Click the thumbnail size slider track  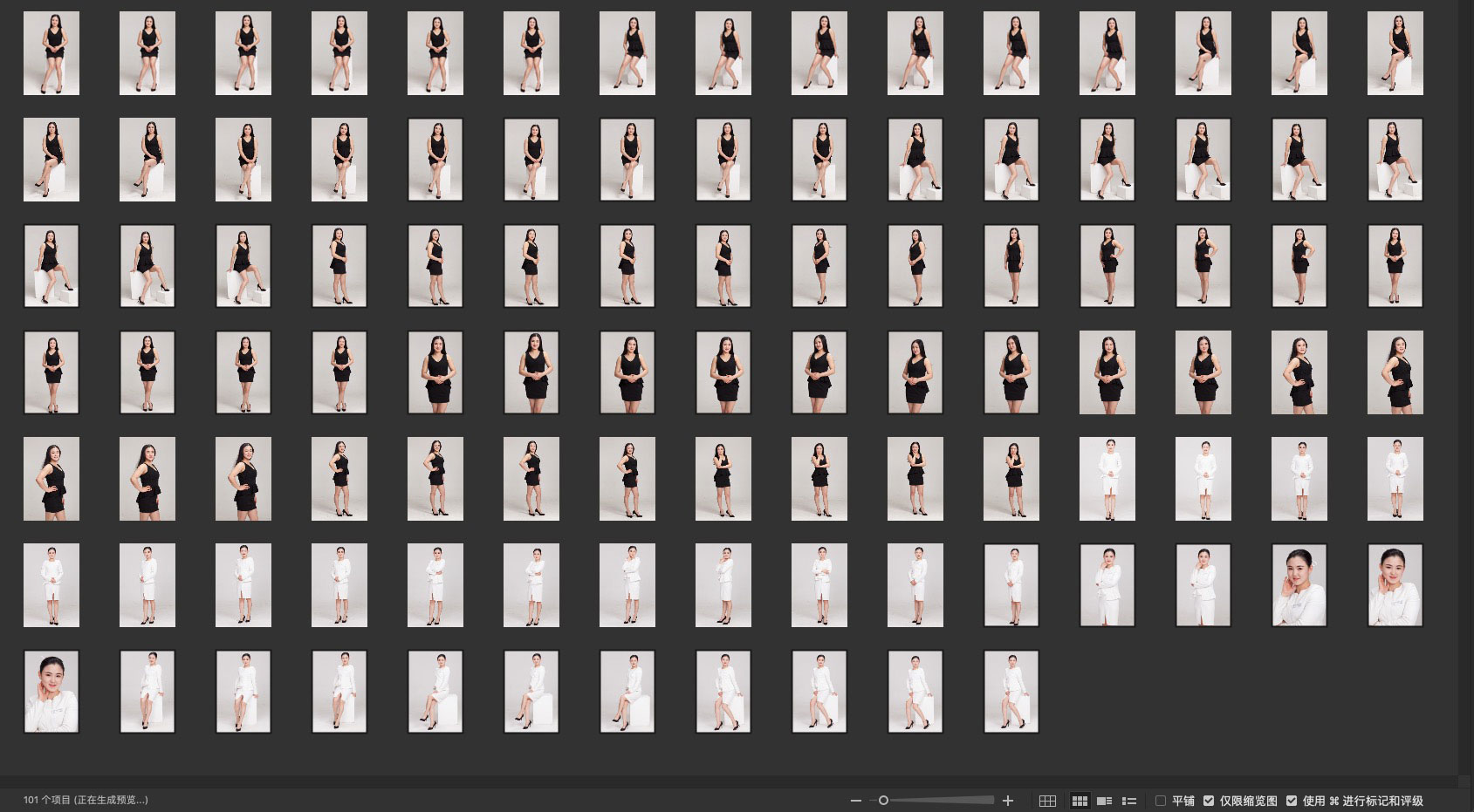point(943,801)
